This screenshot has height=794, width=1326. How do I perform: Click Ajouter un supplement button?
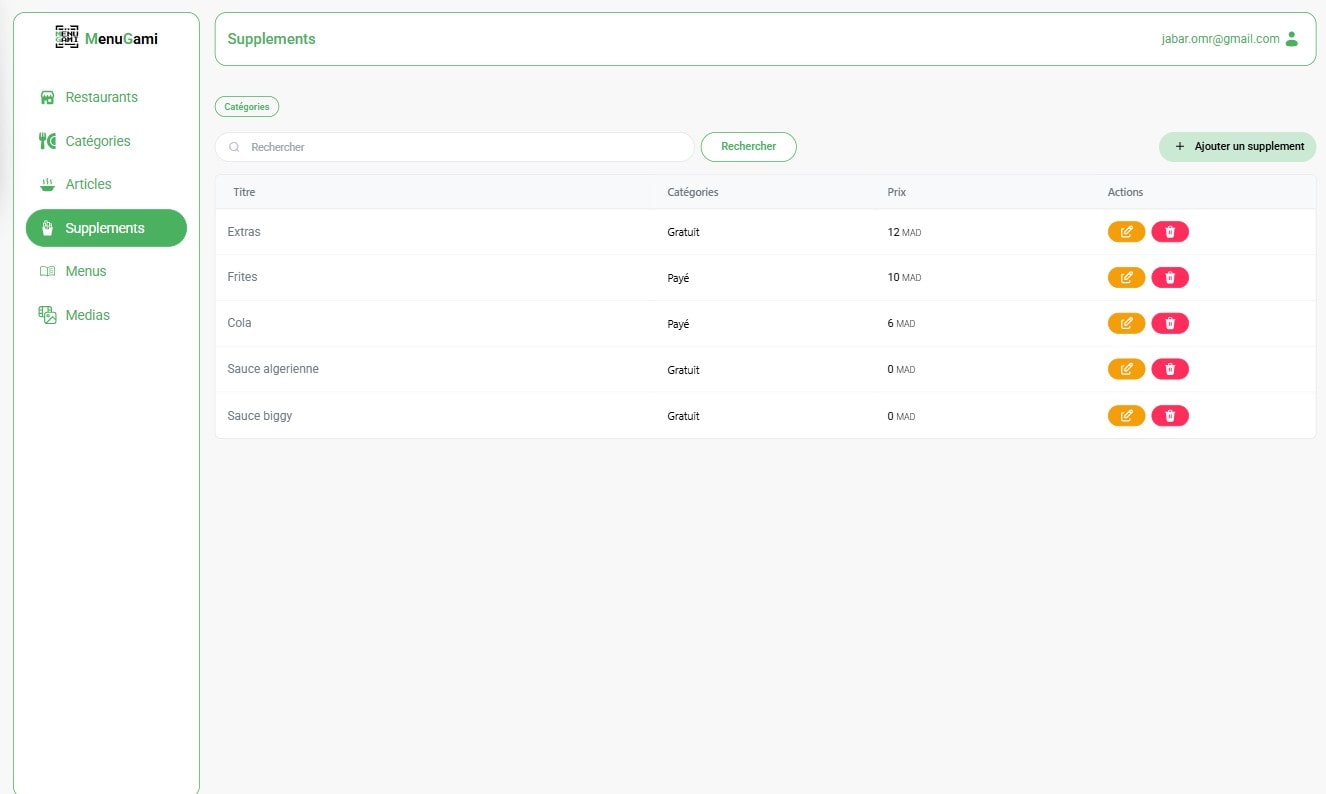pos(1237,147)
